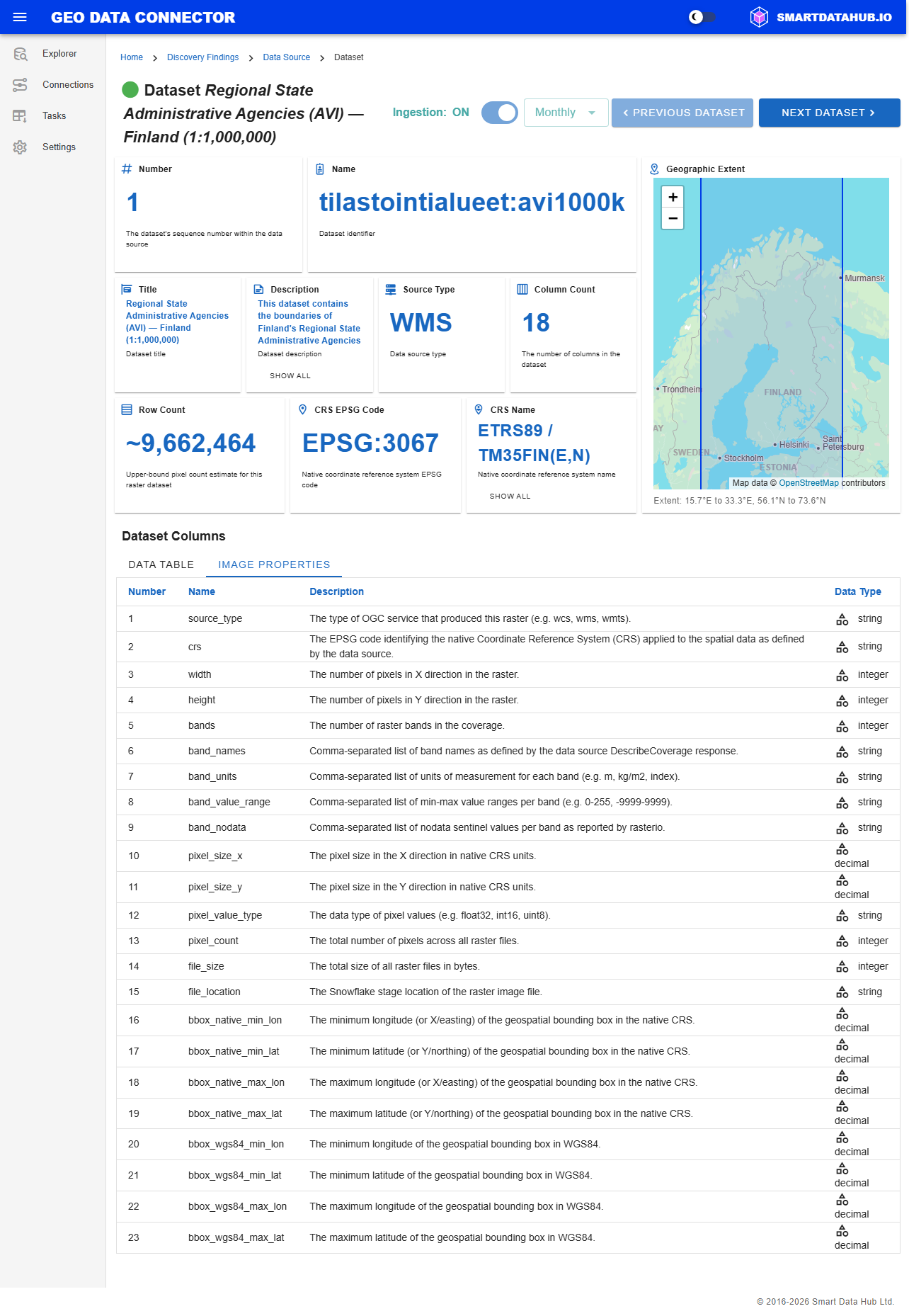Select the pixel_value_type name cell
Screen dimensions: 909x1316
pyautogui.click(x=225, y=915)
